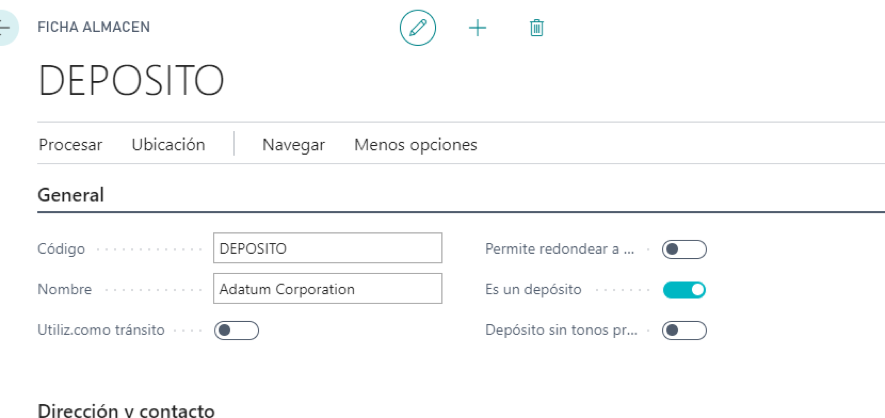Click the Utiliz.como tránsito label
The width and height of the screenshot is (885, 418).
point(101,330)
